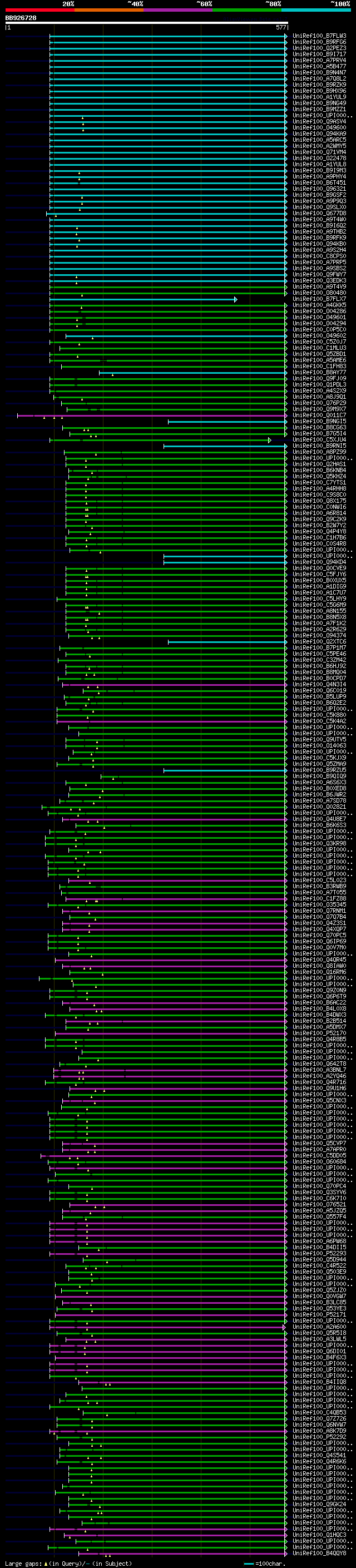Screen dimensions: 356x1568
Task: Select label UniRef100_B9RZU5
Action: click(319, 770)
